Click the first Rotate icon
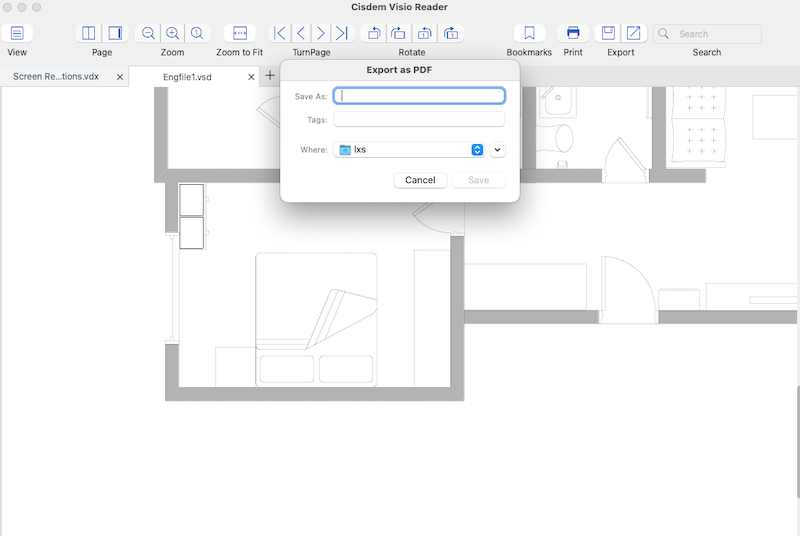Screen dimensions: 800x536 click(x=374, y=34)
